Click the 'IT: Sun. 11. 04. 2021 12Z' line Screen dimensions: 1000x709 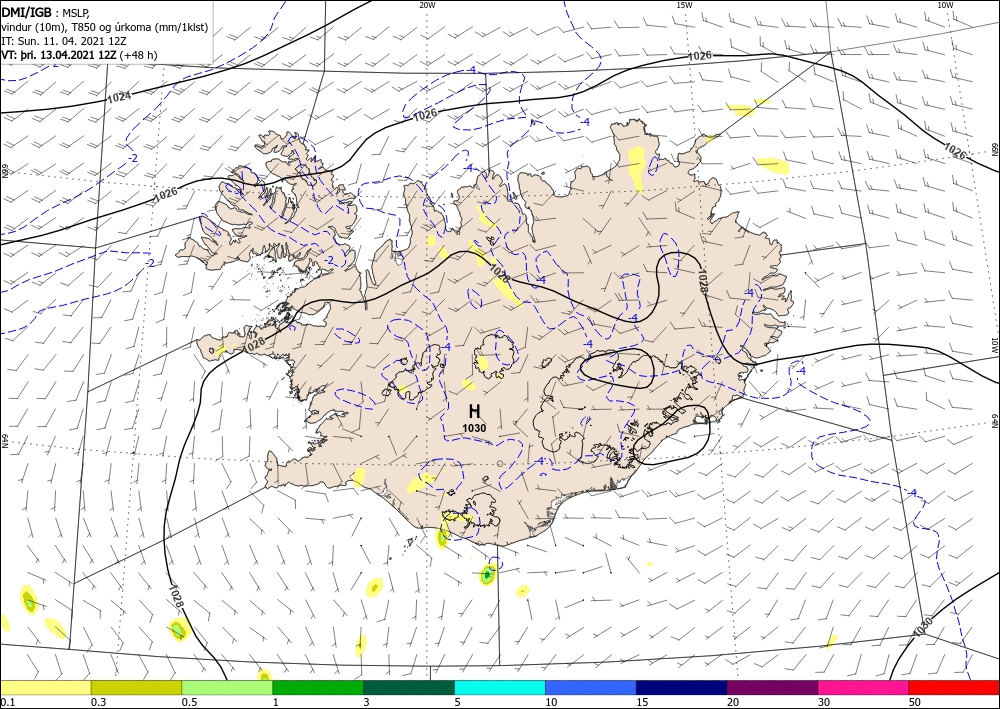[x=64, y=41]
